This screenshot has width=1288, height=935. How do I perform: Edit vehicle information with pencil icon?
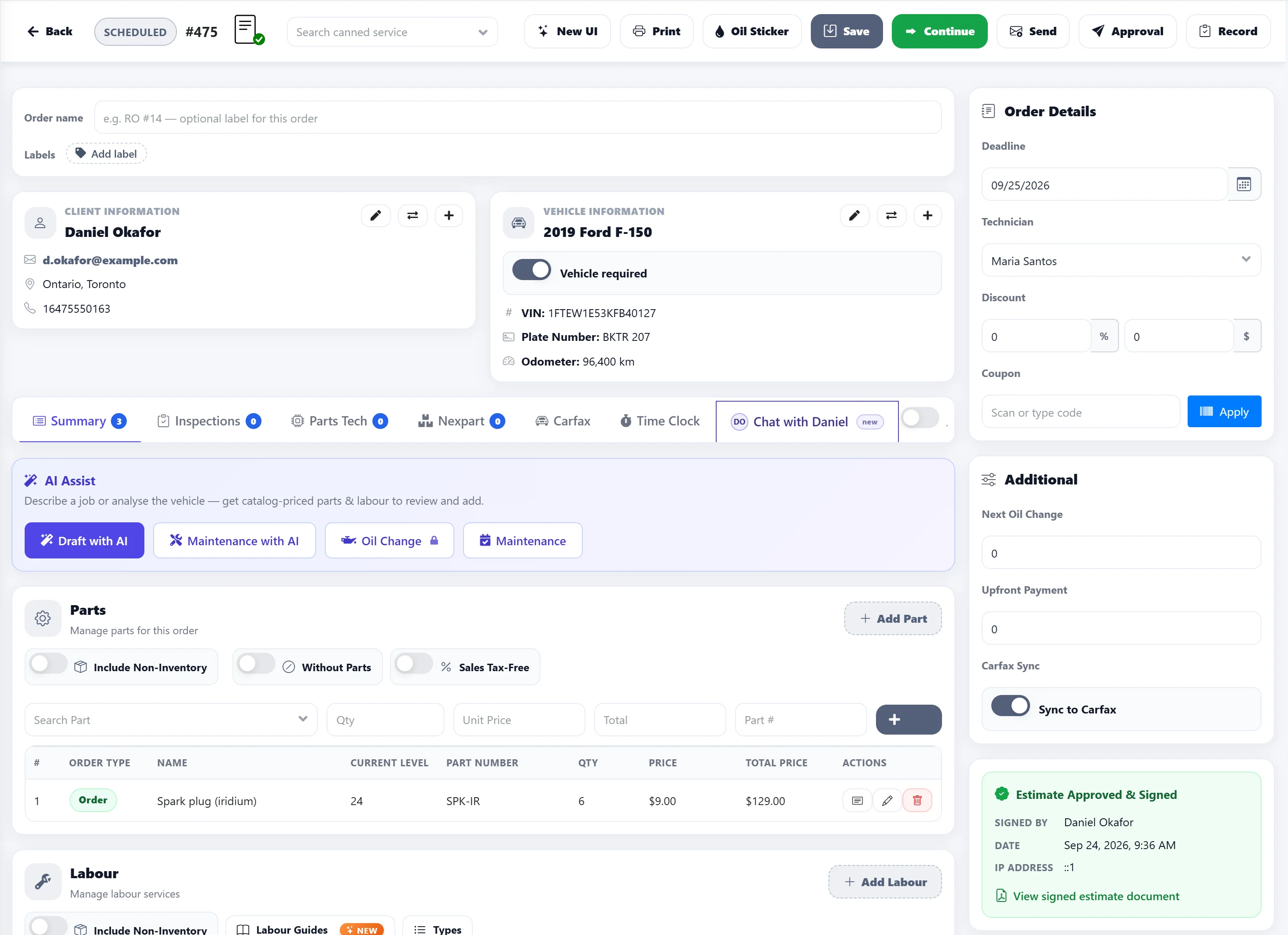(854, 216)
